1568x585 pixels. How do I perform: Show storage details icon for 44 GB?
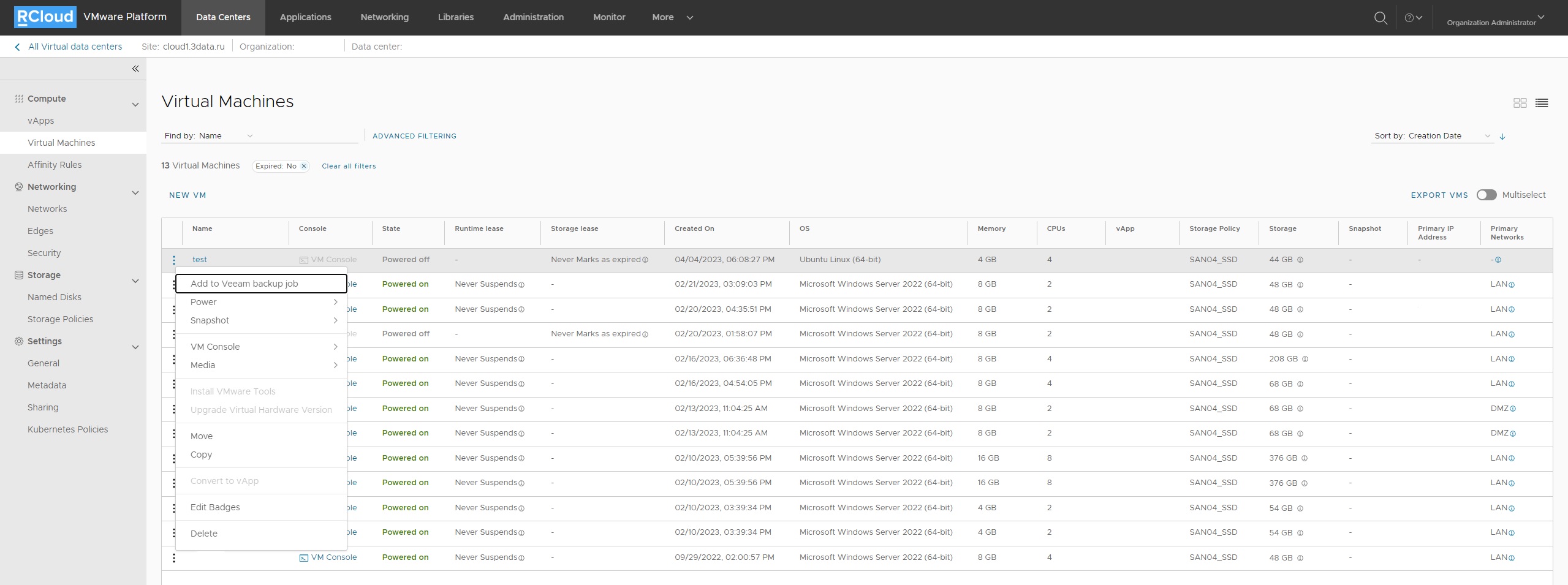[1300, 260]
